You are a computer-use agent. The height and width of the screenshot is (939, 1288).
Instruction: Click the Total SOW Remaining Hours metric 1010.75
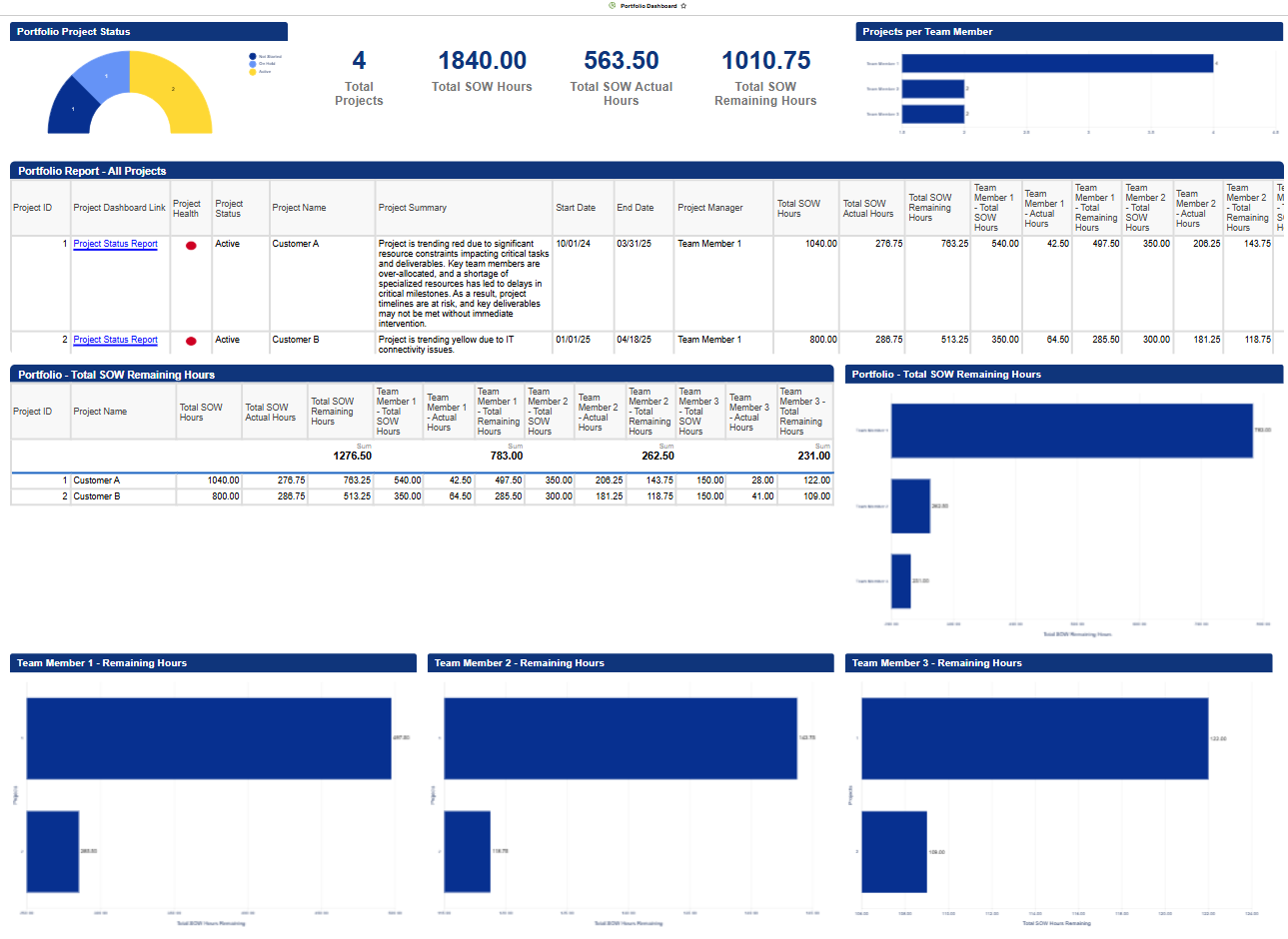click(x=765, y=61)
